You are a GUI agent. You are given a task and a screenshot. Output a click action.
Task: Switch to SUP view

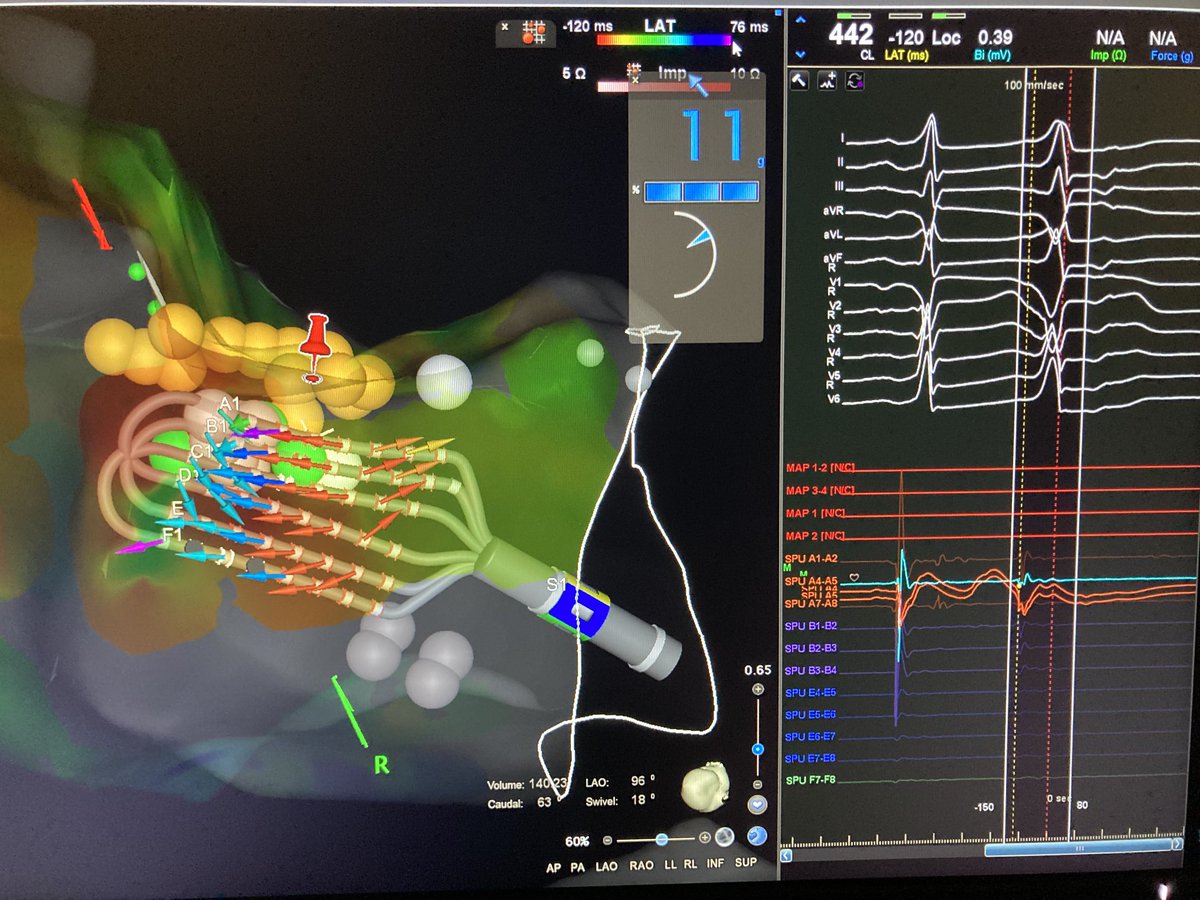coord(745,862)
